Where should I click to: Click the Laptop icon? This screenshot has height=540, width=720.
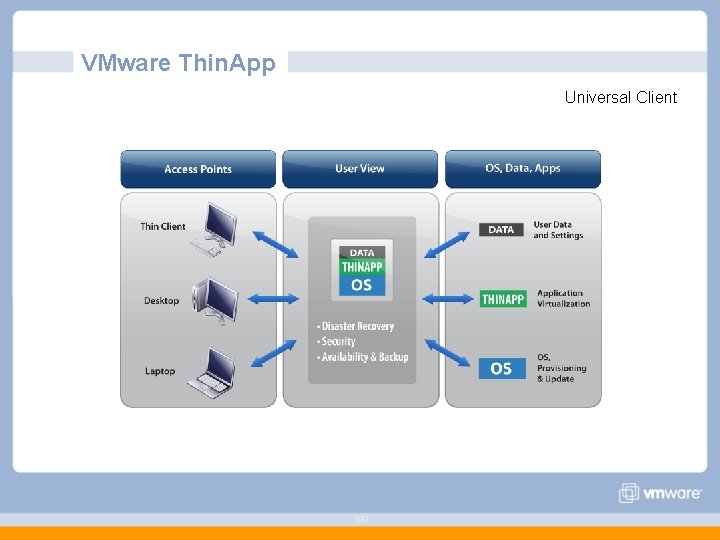click(213, 373)
